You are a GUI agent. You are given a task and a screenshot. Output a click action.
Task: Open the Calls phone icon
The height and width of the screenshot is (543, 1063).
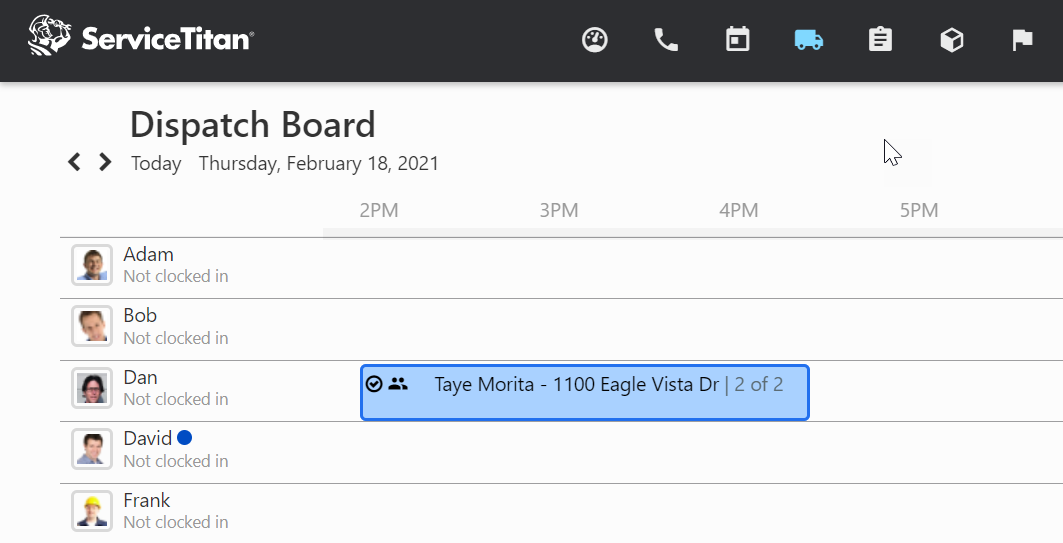click(666, 40)
